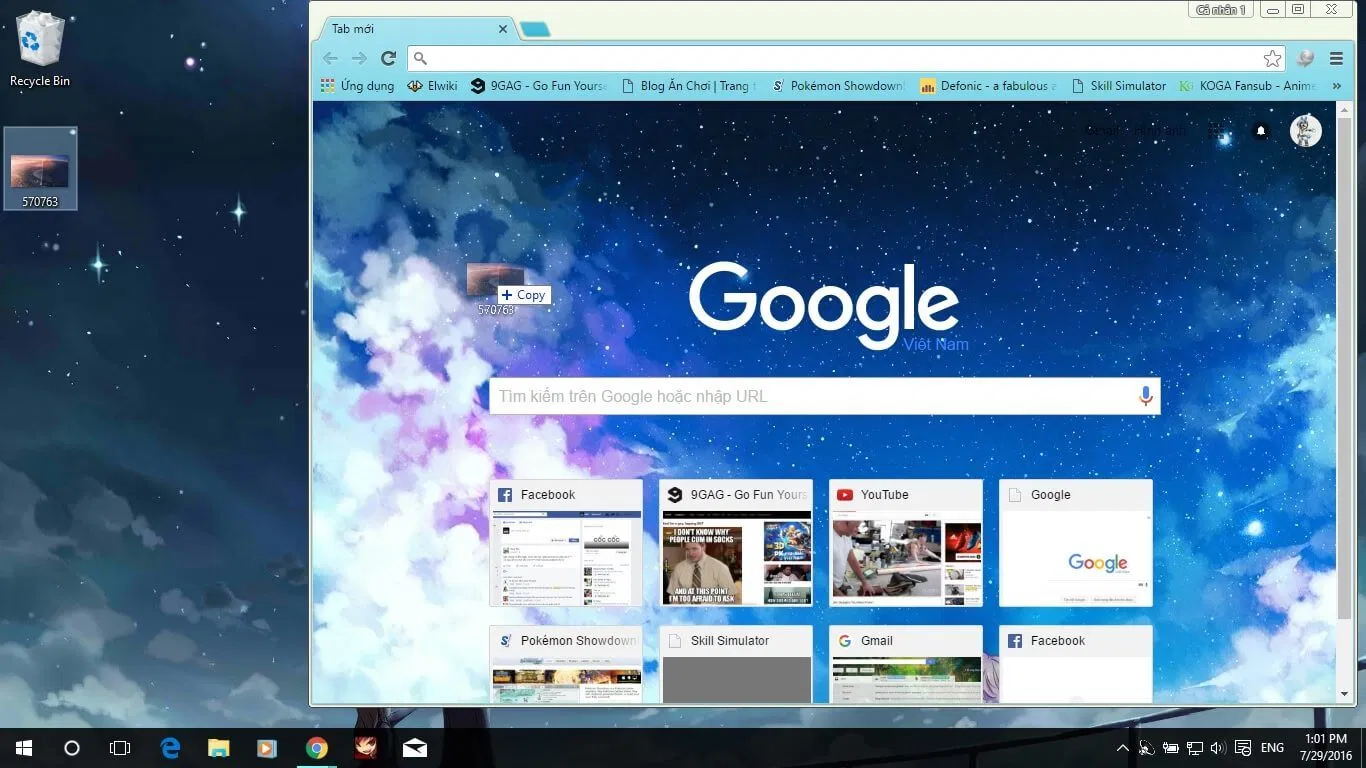Open the YouTube most-visited thumbnail

(905, 543)
